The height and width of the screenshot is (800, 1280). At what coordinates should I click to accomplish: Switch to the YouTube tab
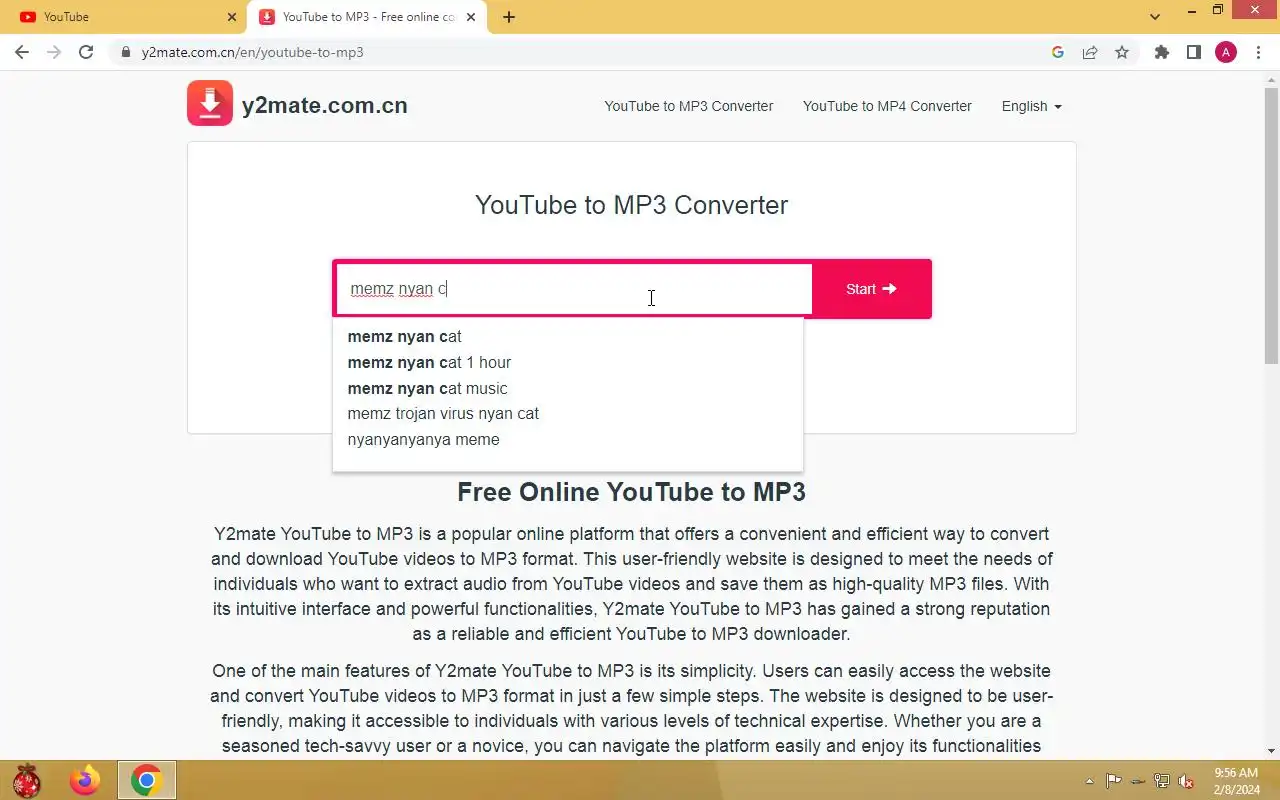pyautogui.click(x=124, y=17)
